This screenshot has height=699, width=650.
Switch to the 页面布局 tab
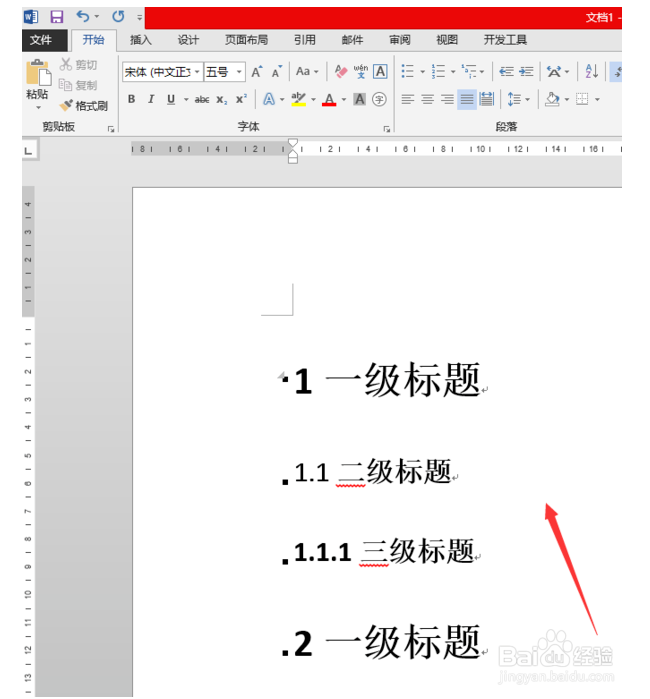246,40
